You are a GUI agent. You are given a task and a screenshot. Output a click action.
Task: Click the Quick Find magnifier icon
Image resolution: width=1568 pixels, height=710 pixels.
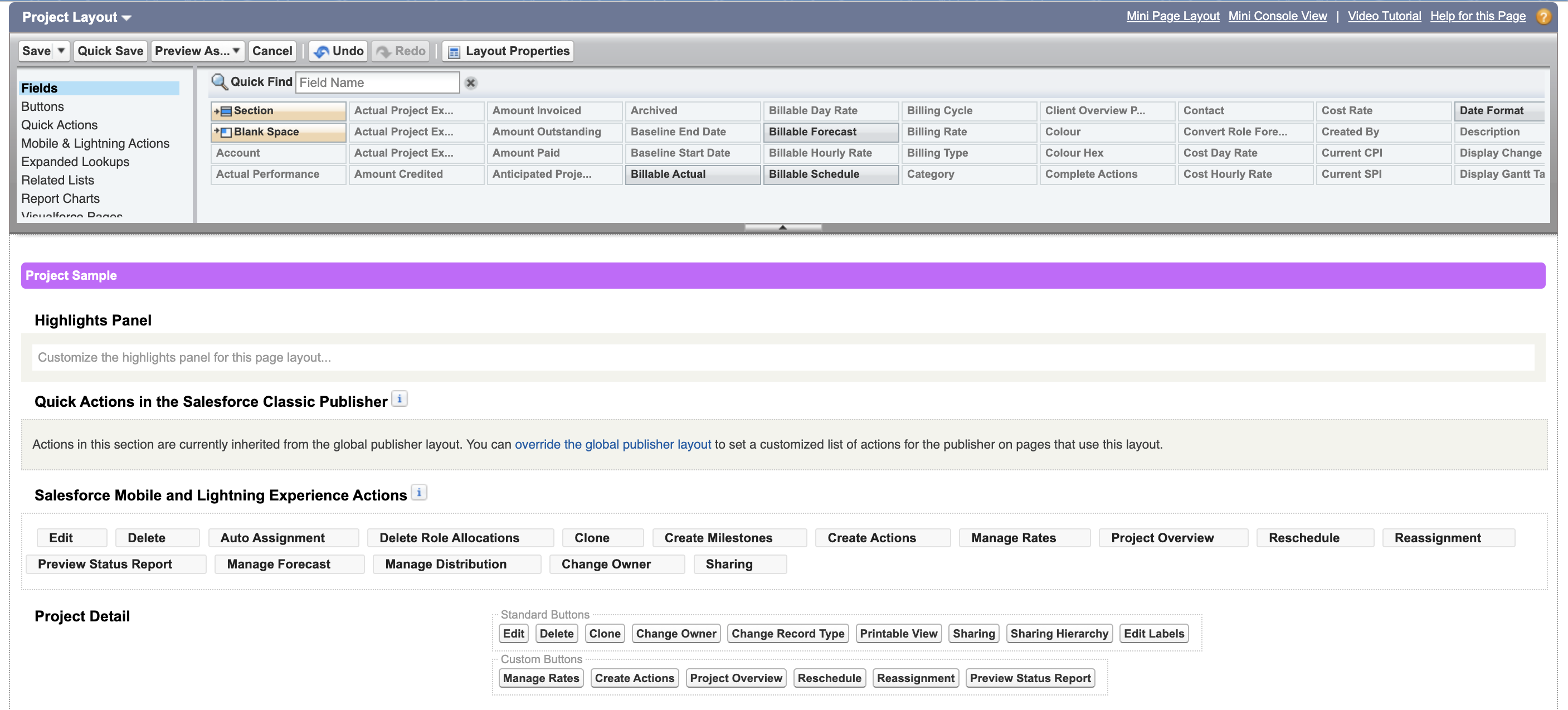pyautogui.click(x=218, y=81)
